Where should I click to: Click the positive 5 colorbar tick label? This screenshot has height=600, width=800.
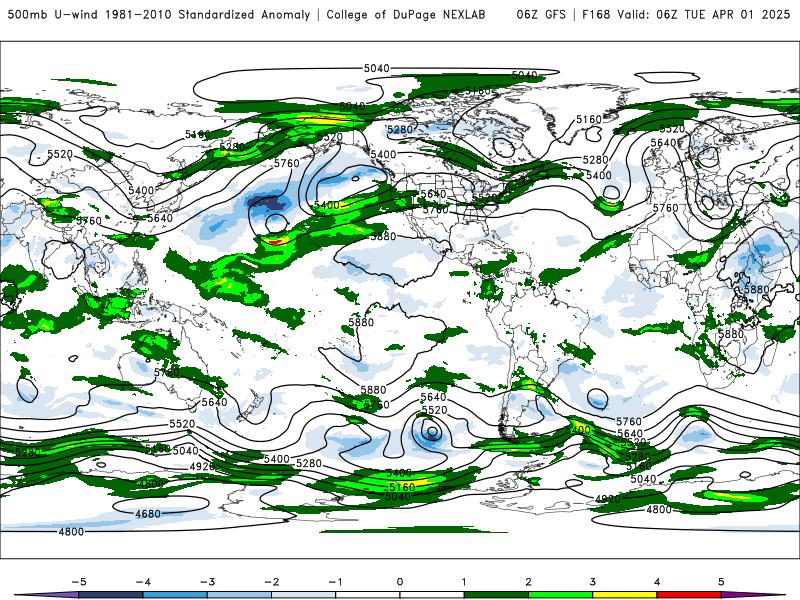point(721,582)
